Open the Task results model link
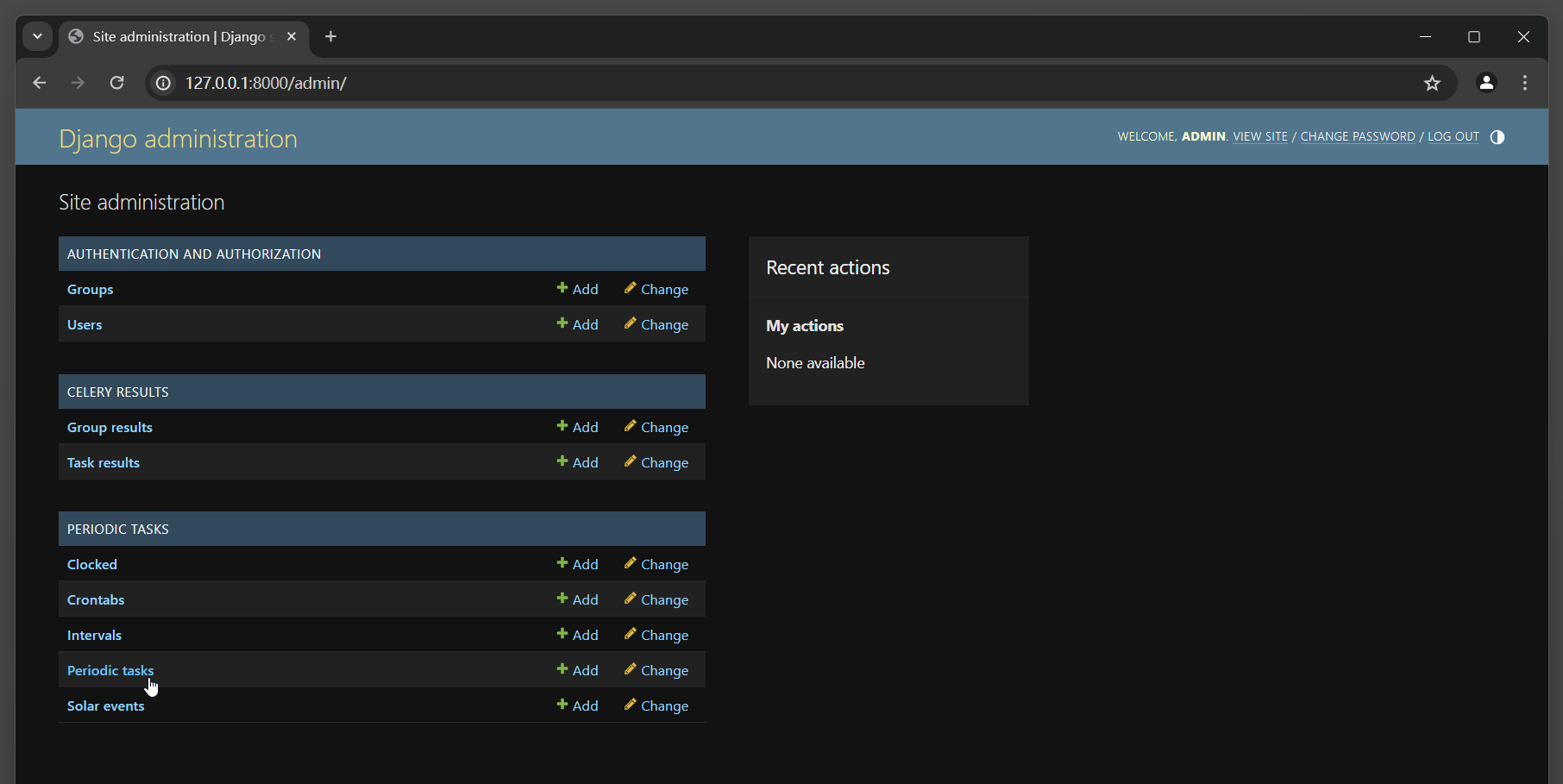Screen dimensions: 1563x784 tap(104, 462)
